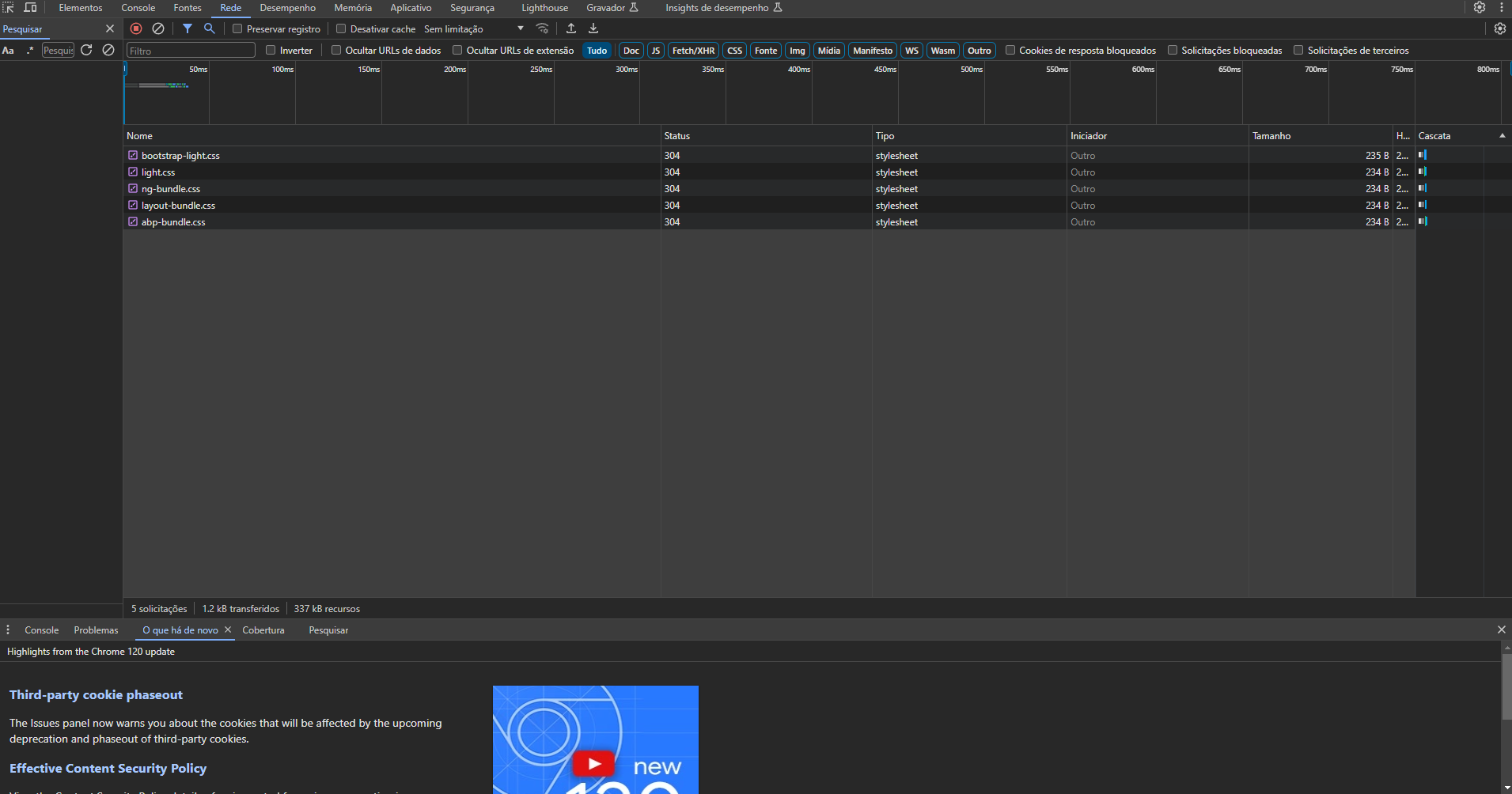1512x794 pixels.
Task: Toggle the filter funnel icon
Action: (188, 28)
